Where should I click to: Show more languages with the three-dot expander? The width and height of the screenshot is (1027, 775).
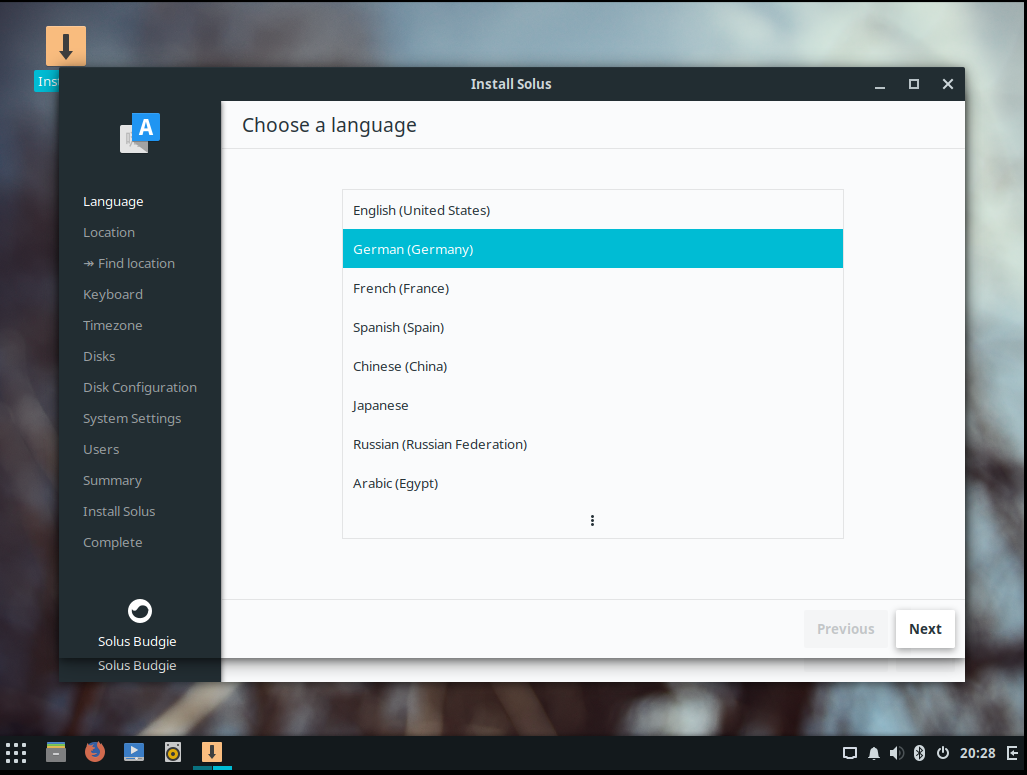coord(593,520)
